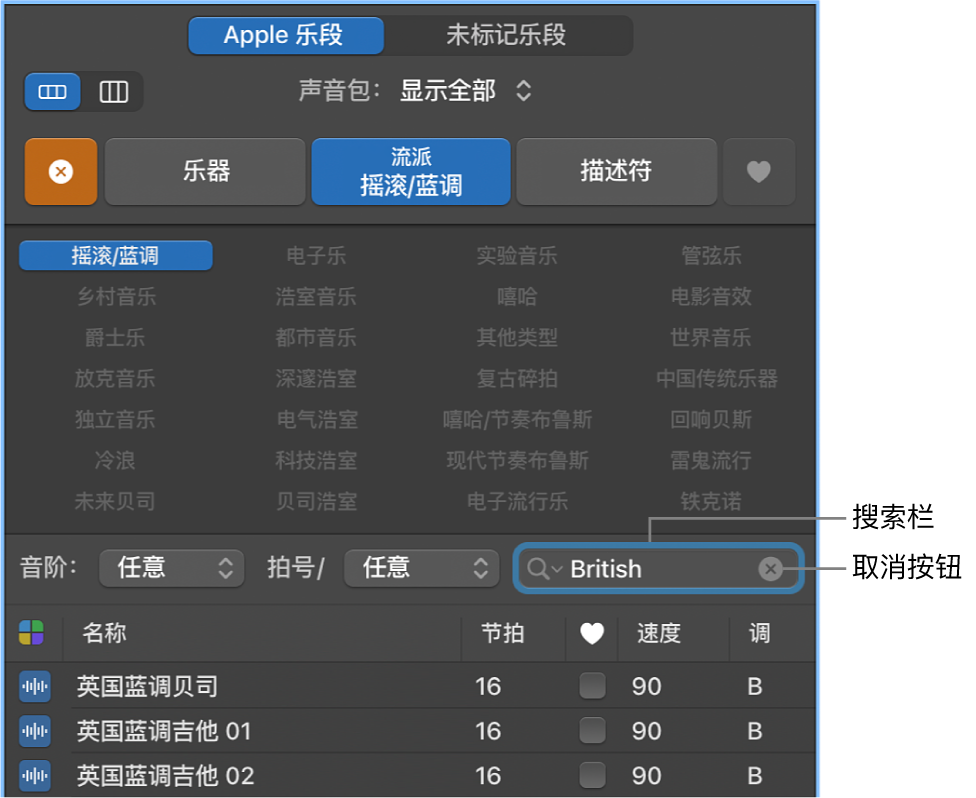Toggle the favorite checkbox for 英国蓝调吉他 02

pyautogui.click(x=592, y=777)
